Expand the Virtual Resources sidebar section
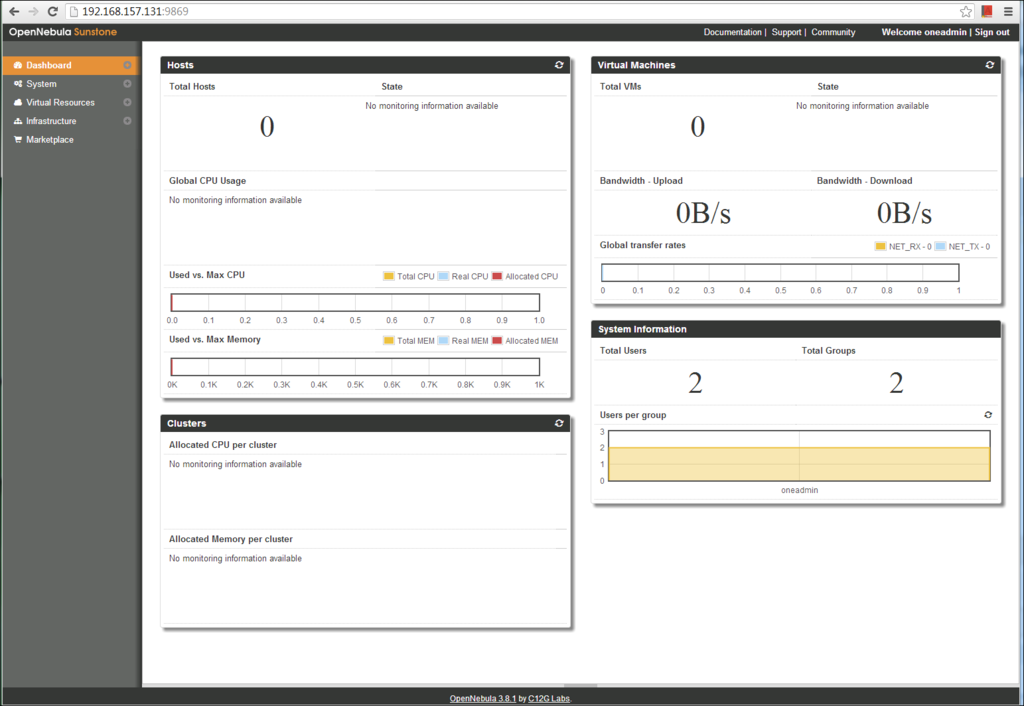This screenshot has width=1024, height=706. (x=127, y=103)
